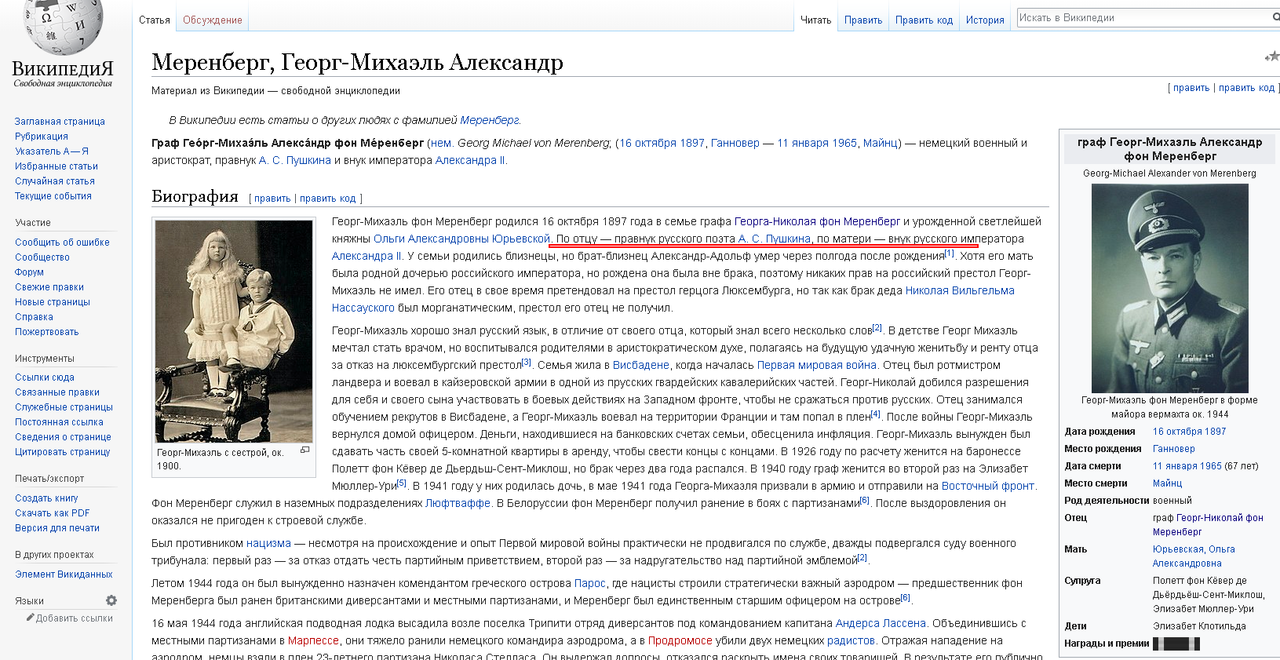Viewport: 1280px width, 660px height.
Task: Open languages settings gear icon
Action: click(111, 600)
